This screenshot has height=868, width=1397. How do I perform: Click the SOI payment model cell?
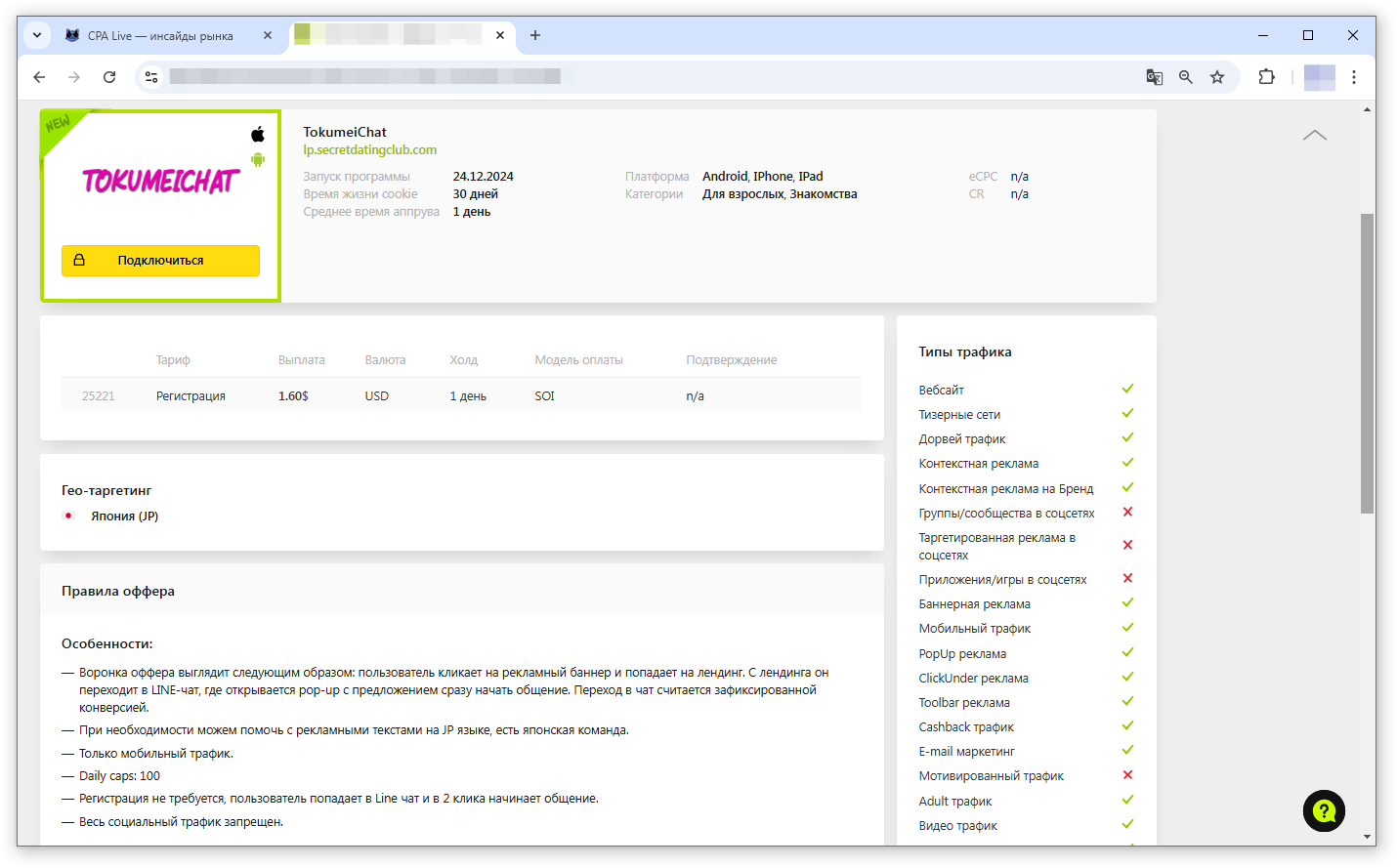[x=544, y=396]
